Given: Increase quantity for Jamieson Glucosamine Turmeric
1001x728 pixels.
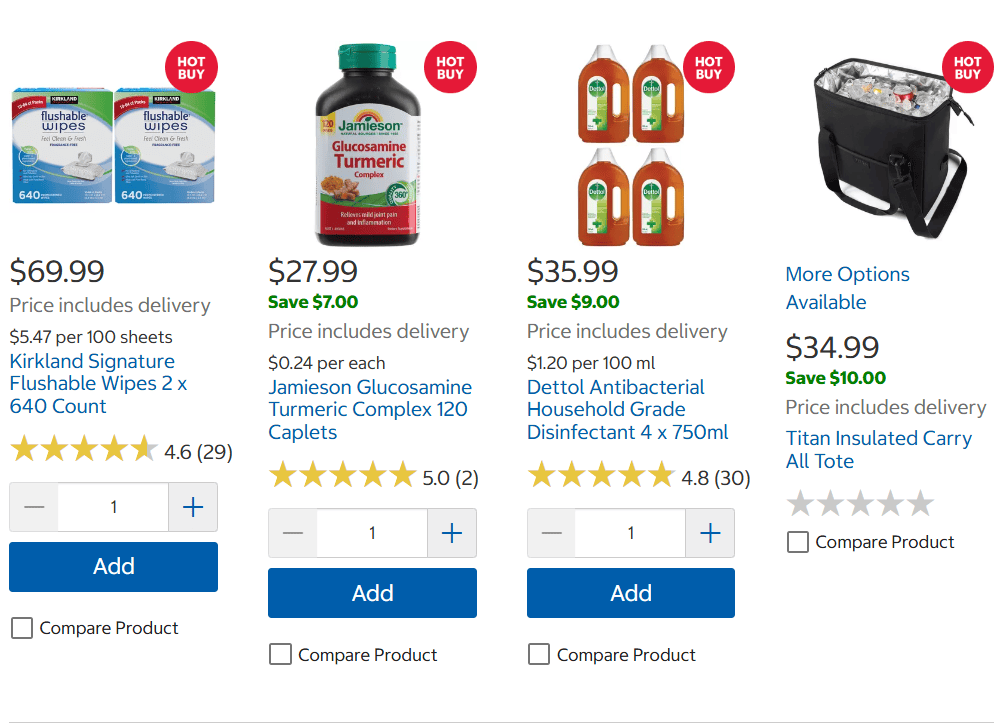Looking at the screenshot, I should [452, 533].
